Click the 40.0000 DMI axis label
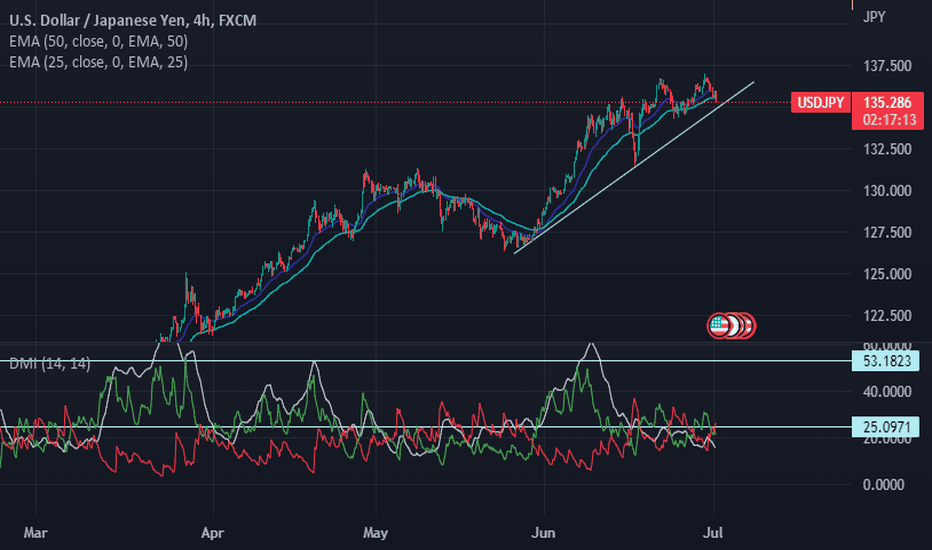This screenshot has width=932, height=550. [887, 392]
